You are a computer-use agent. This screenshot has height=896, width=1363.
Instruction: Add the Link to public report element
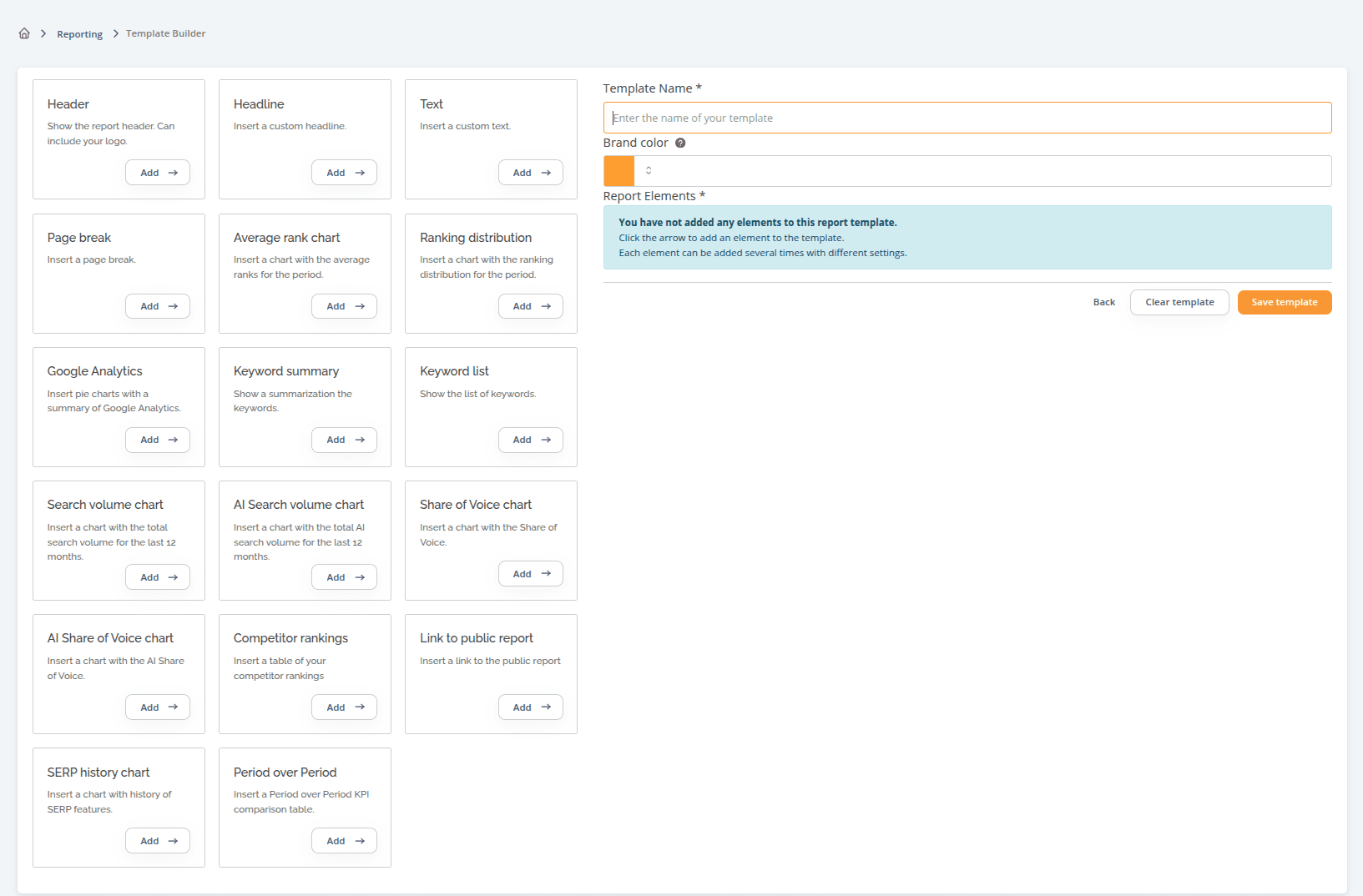(531, 707)
